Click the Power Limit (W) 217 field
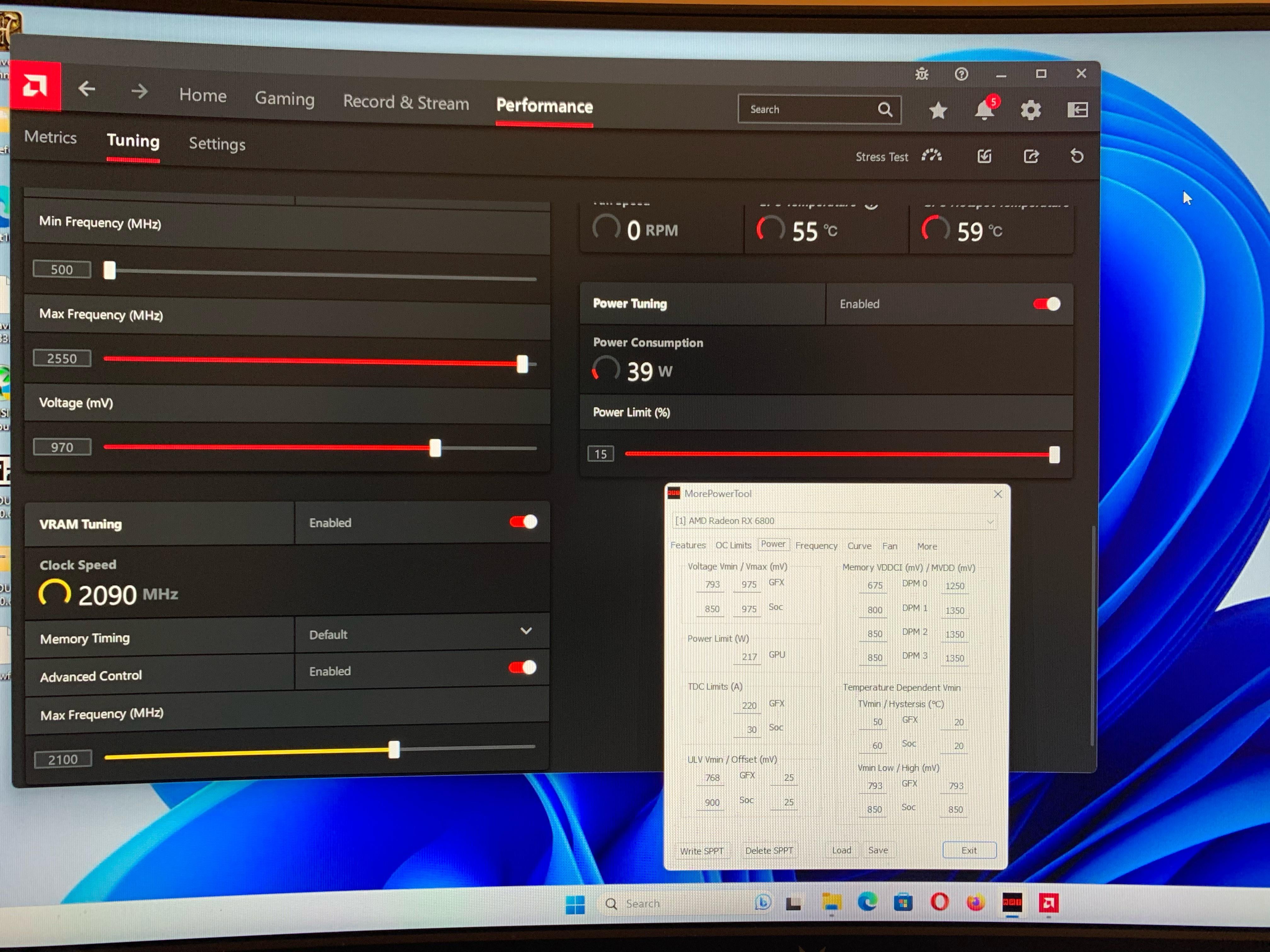Image resolution: width=1270 pixels, height=952 pixels. (x=747, y=657)
